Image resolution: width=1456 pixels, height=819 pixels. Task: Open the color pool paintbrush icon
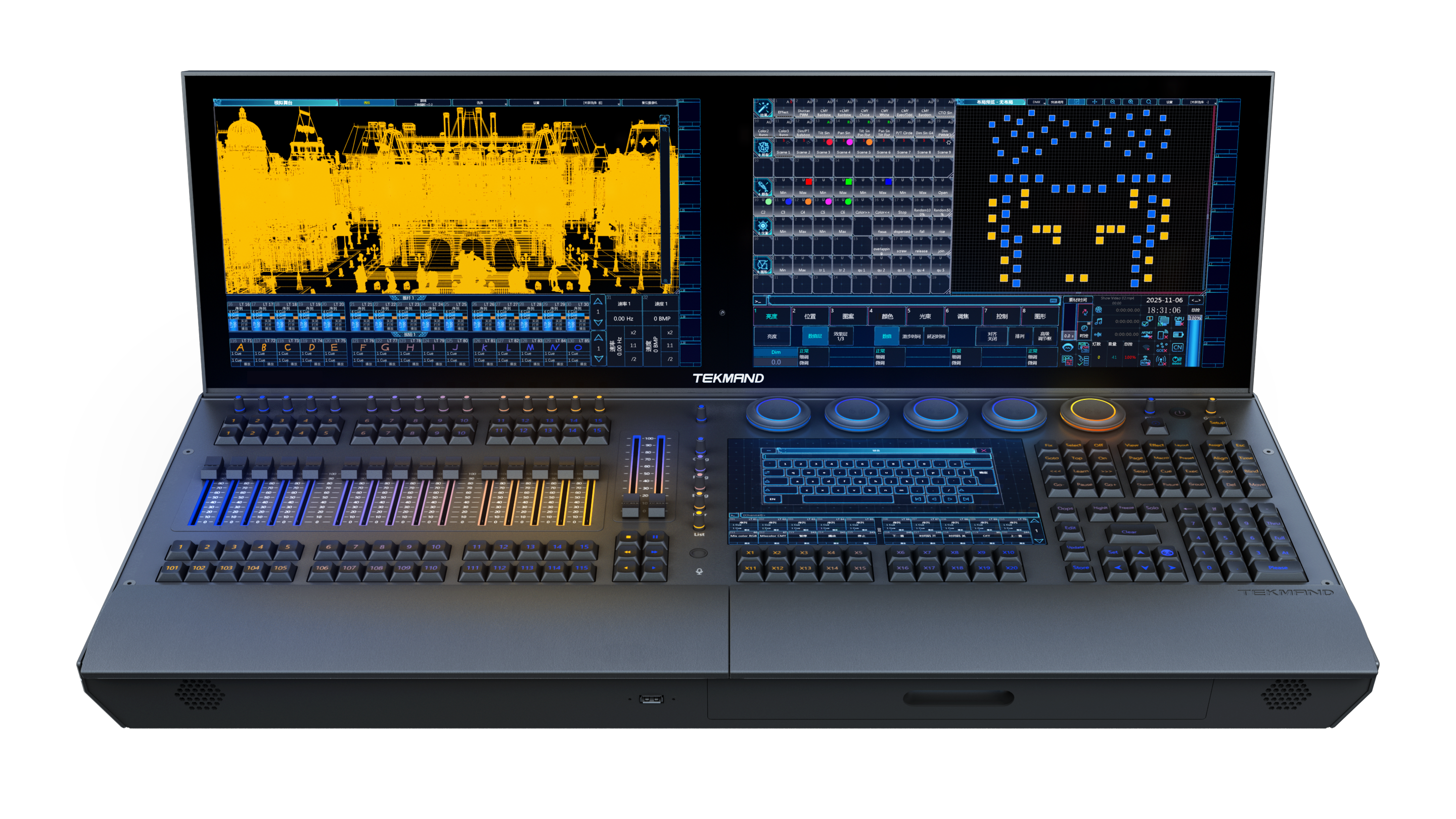[763, 188]
